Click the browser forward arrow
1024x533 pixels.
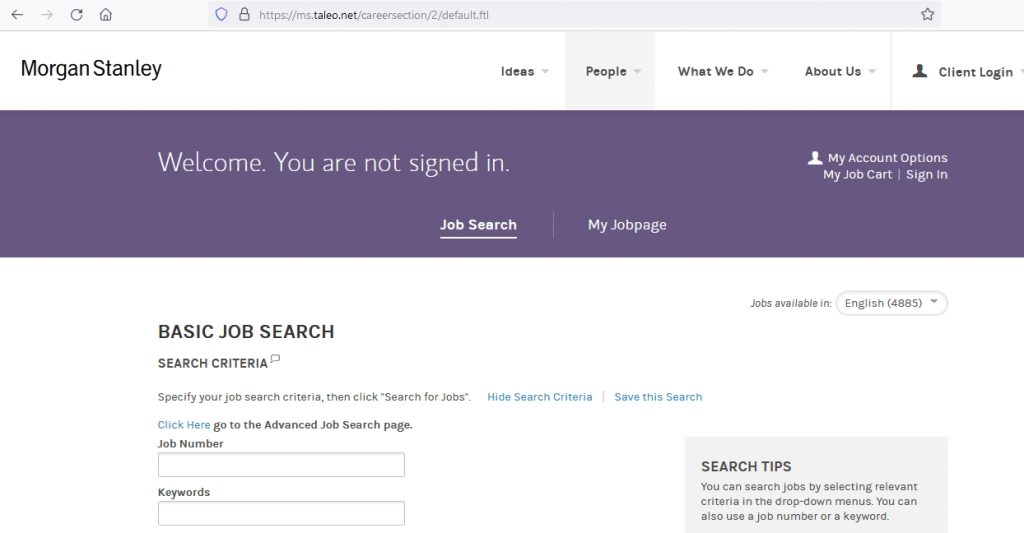47,15
